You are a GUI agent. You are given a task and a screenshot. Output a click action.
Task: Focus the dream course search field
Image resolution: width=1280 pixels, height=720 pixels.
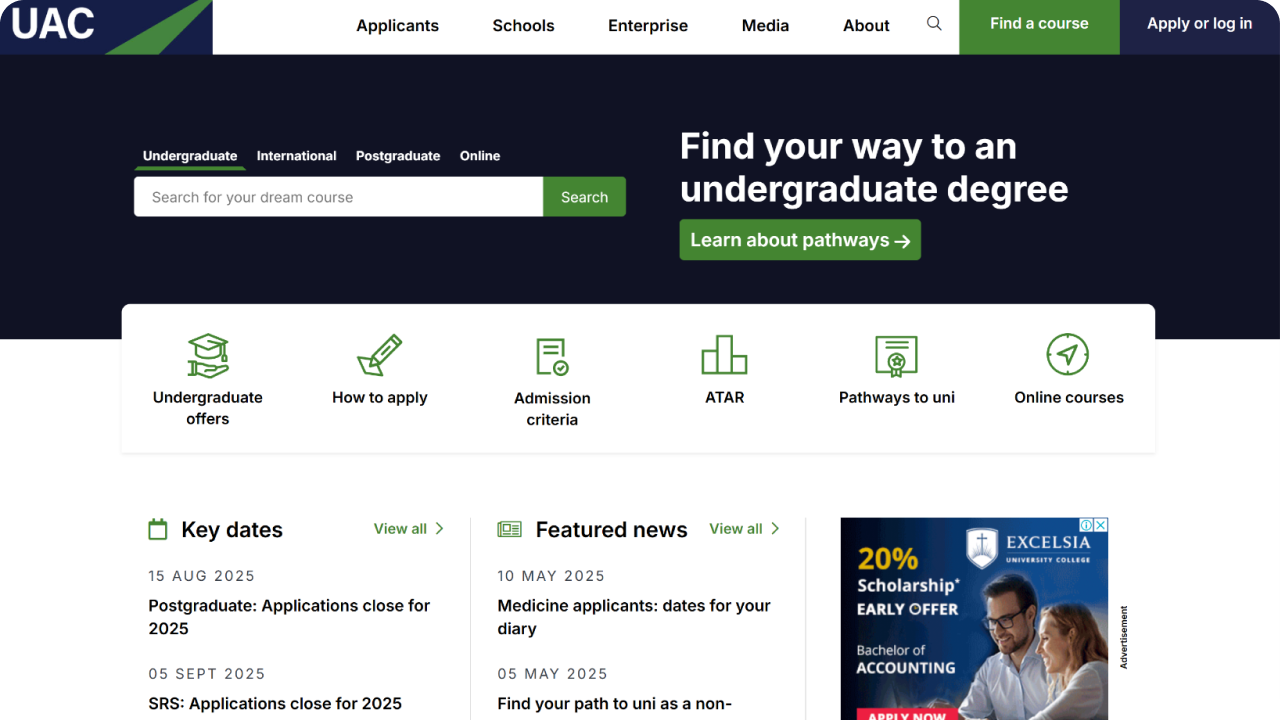click(x=339, y=197)
